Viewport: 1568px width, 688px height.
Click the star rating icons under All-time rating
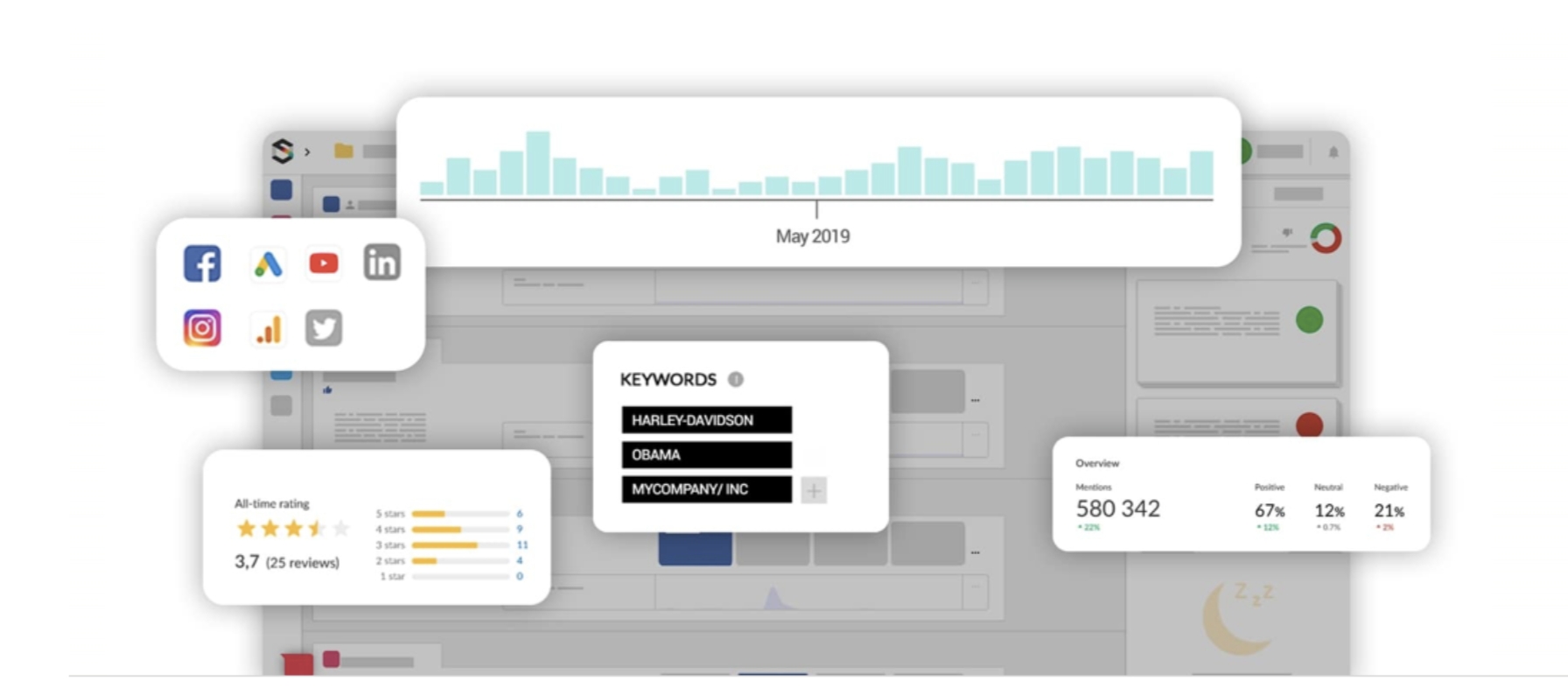click(x=293, y=529)
